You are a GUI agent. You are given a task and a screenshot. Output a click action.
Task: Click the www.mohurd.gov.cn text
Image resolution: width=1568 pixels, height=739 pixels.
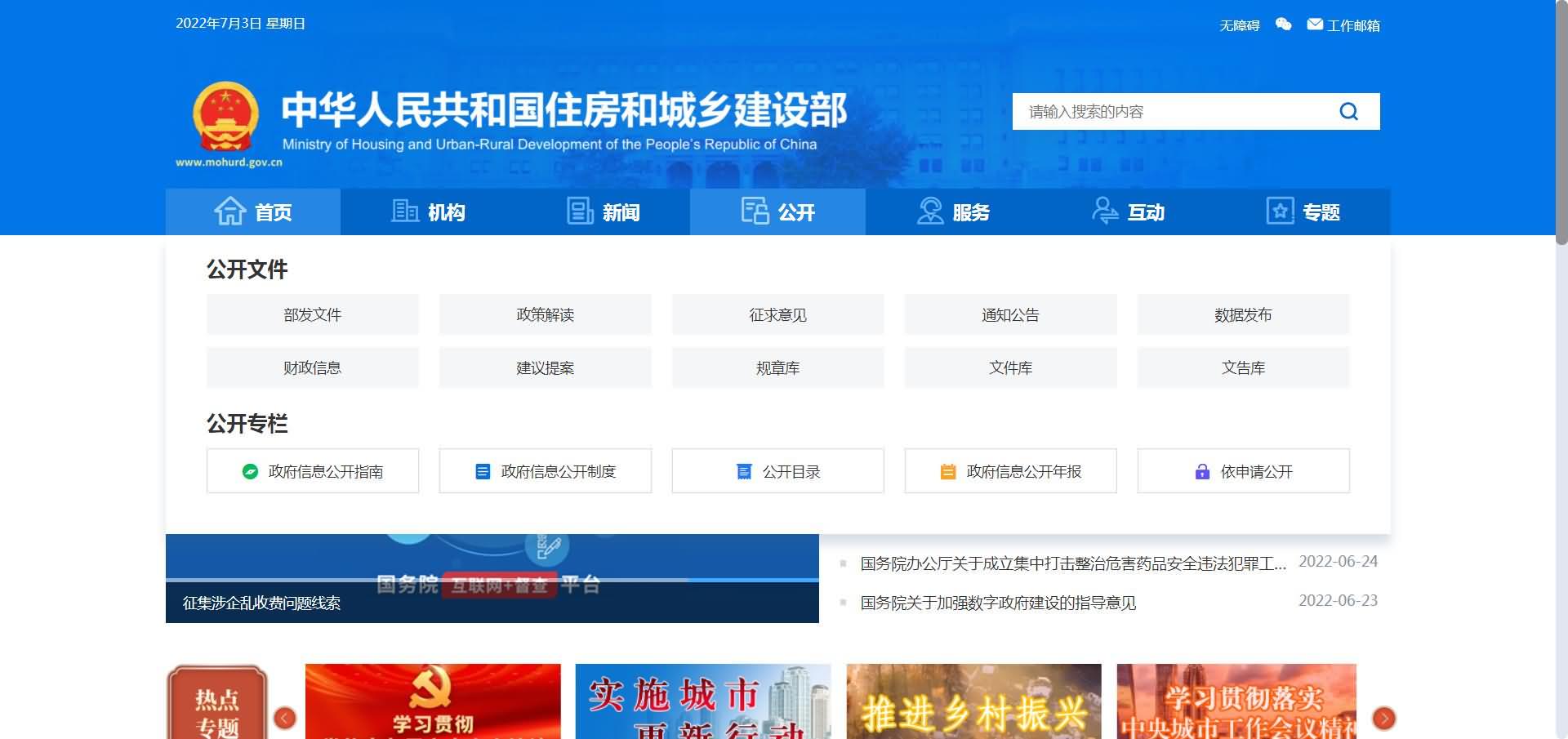coord(229,162)
